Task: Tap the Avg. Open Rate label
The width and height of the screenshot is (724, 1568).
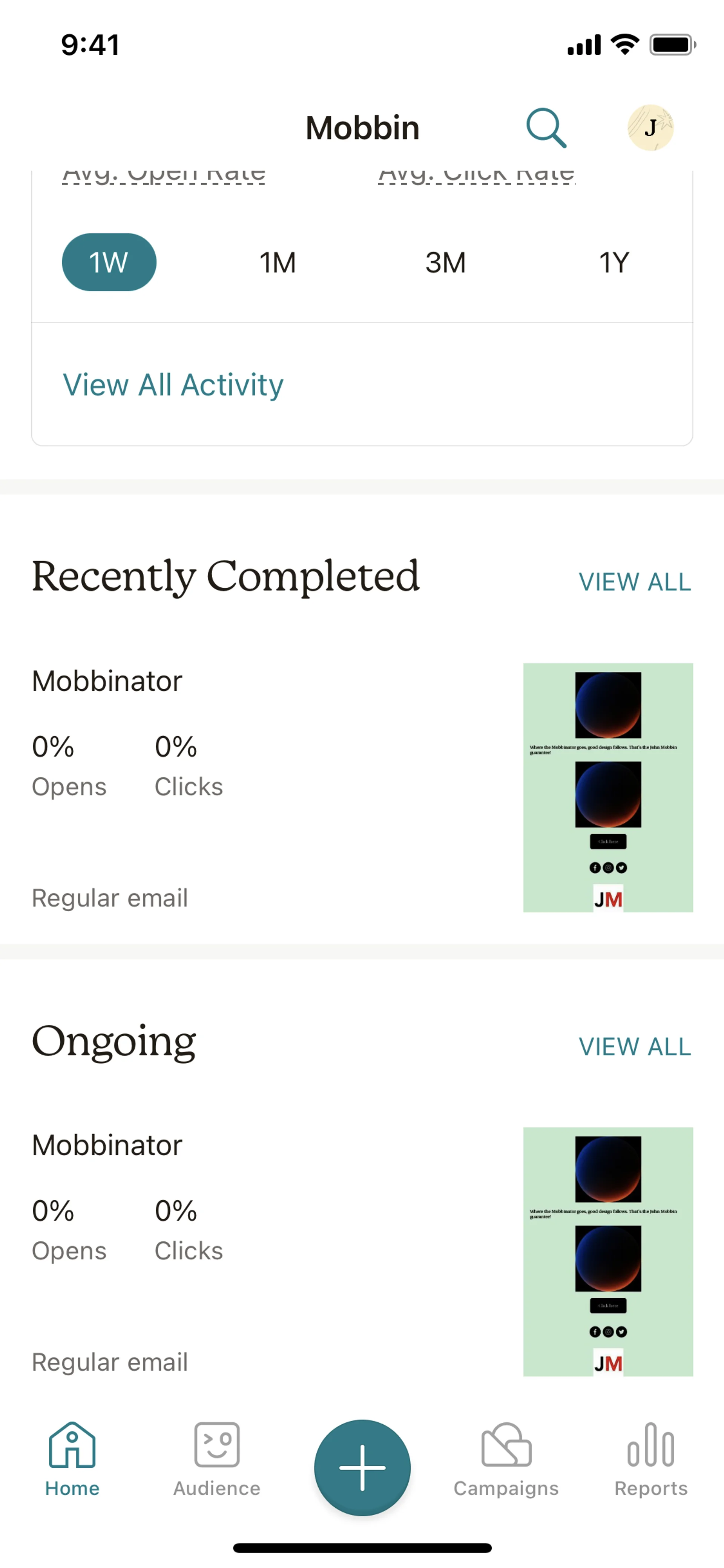Action: click(164, 175)
